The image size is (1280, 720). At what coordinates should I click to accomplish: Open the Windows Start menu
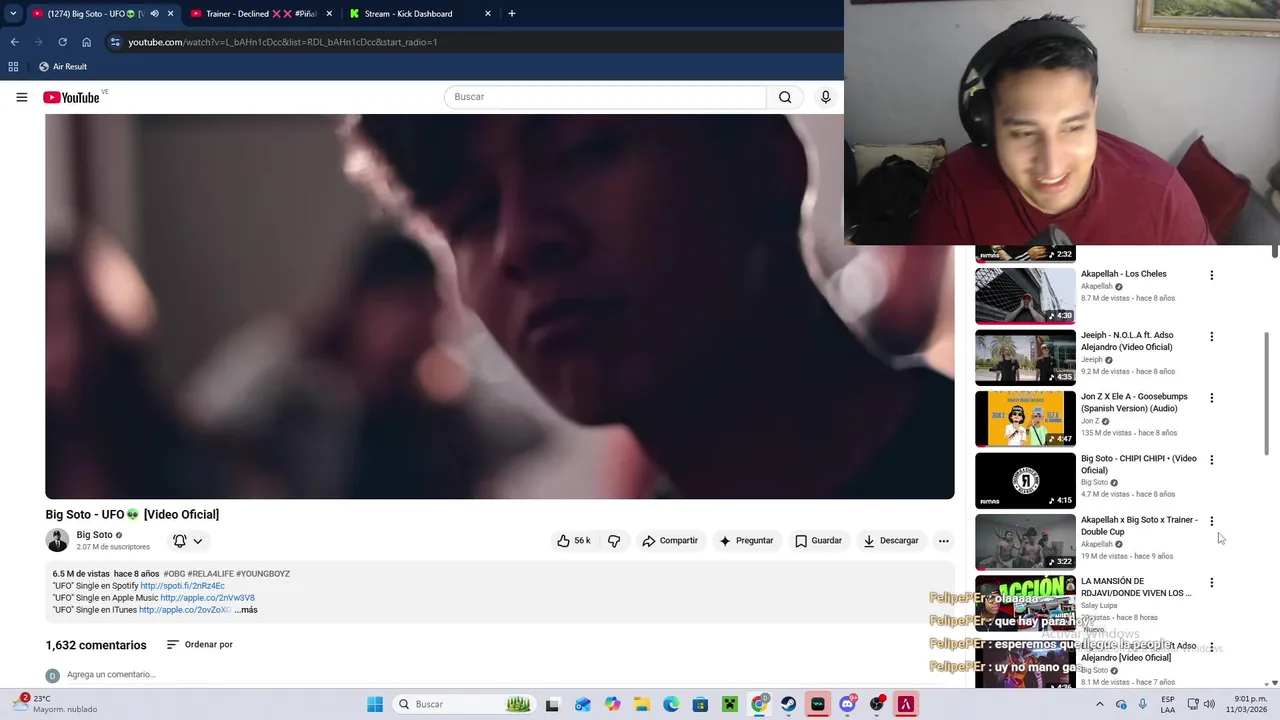coord(375,704)
